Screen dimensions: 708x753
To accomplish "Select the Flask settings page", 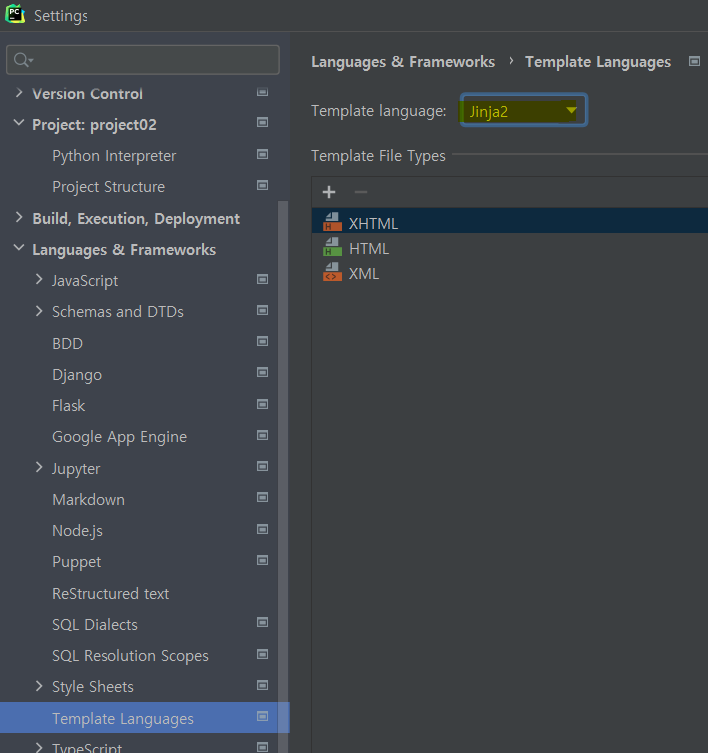I will point(68,406).
